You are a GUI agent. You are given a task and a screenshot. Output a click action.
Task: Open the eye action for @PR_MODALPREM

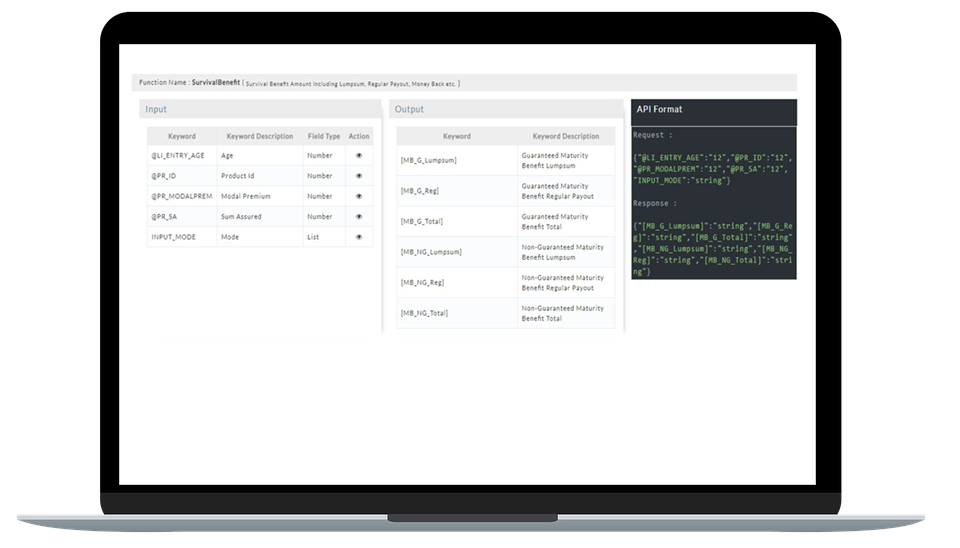(359, 196)
